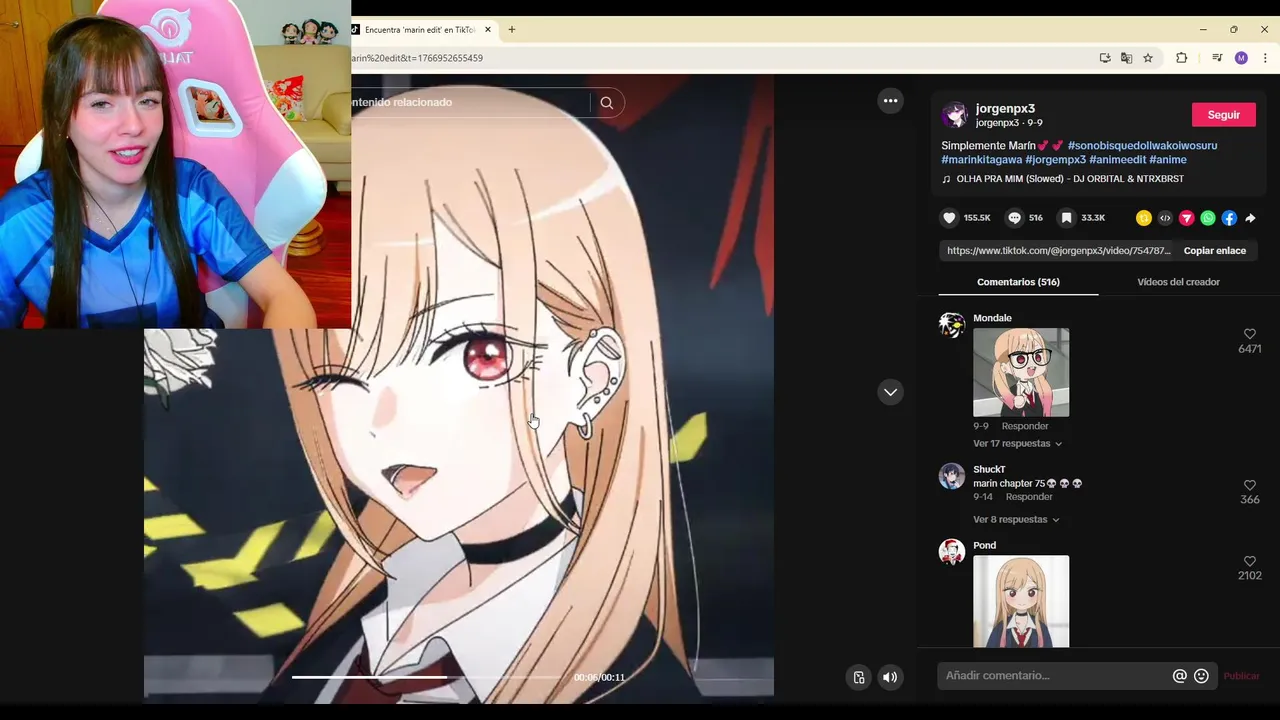Screen dimensions: 1280x720
Task: Send to friends with the red paper-plane icon
Action: 1187,218
